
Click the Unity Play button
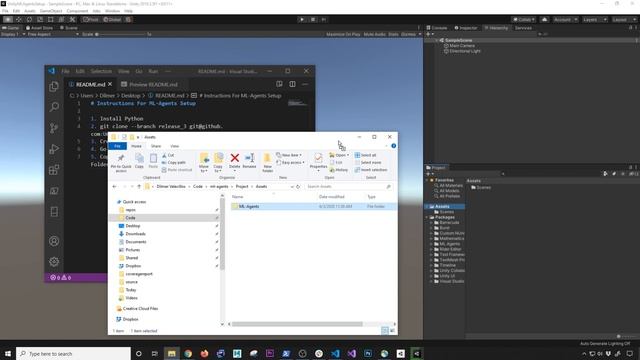click(x=302, y=20)
